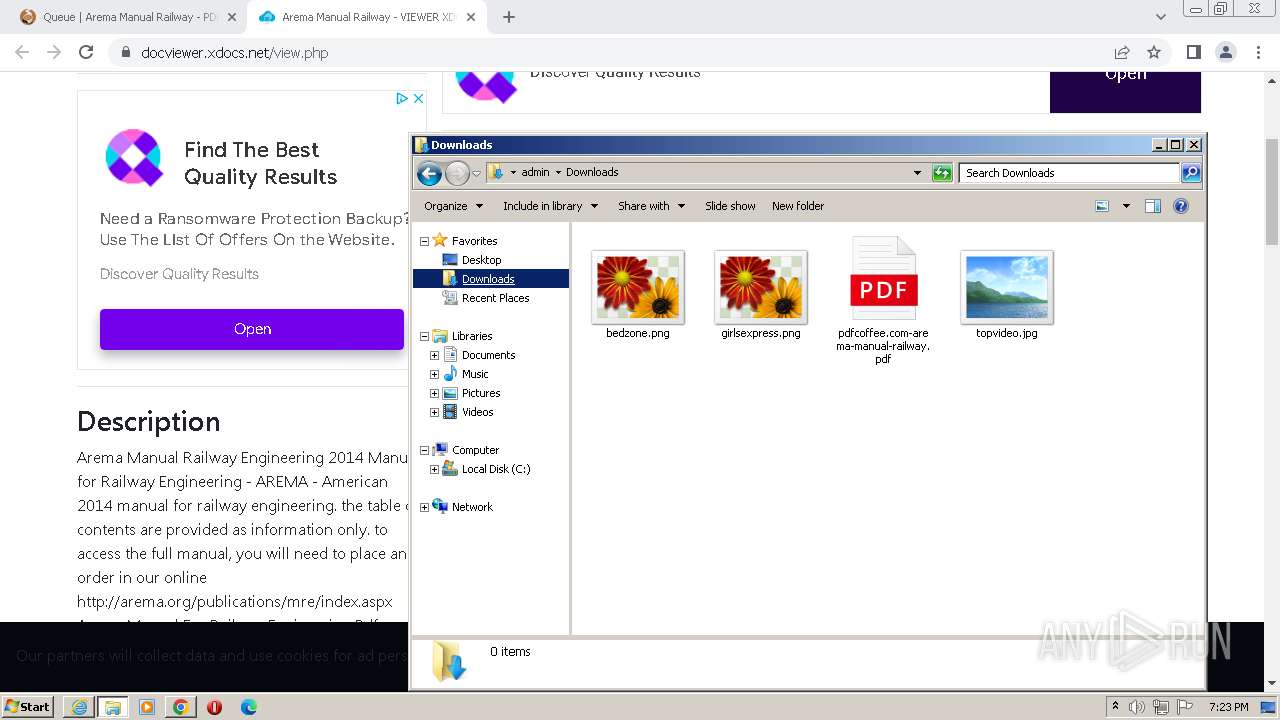Expand the Network tree node
Image resolution: width=1280 pixels, height=720 pixels.
[x=424, y=507]
